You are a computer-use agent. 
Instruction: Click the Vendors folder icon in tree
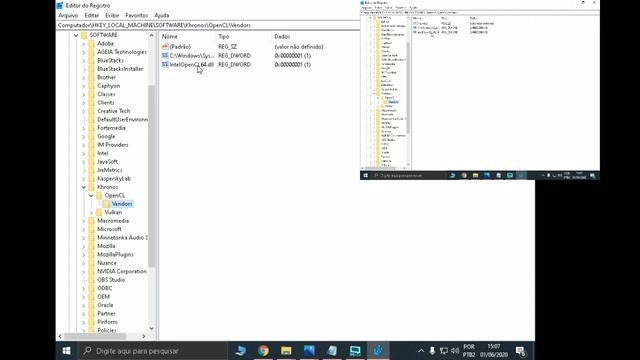pyautogui.click(x=107, y=204)
